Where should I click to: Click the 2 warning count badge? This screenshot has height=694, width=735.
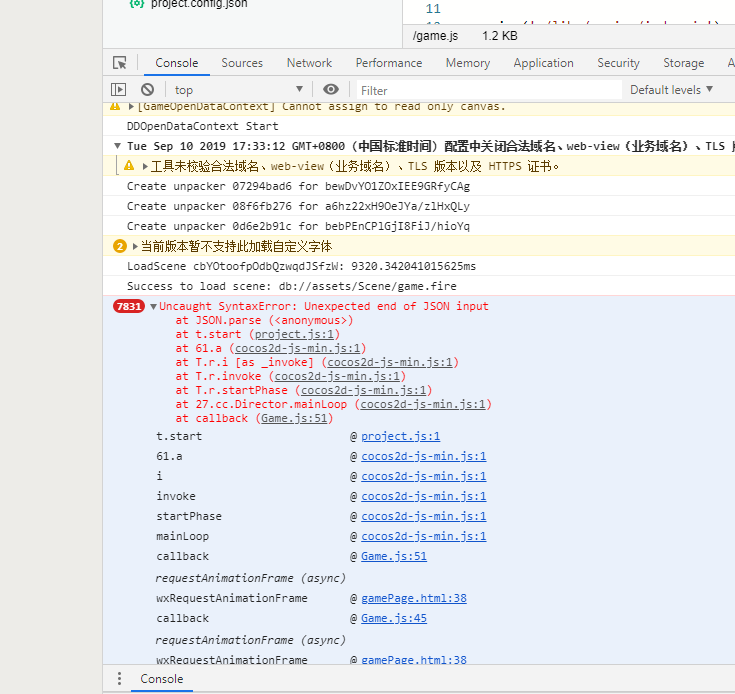click(x=120, y=246)
